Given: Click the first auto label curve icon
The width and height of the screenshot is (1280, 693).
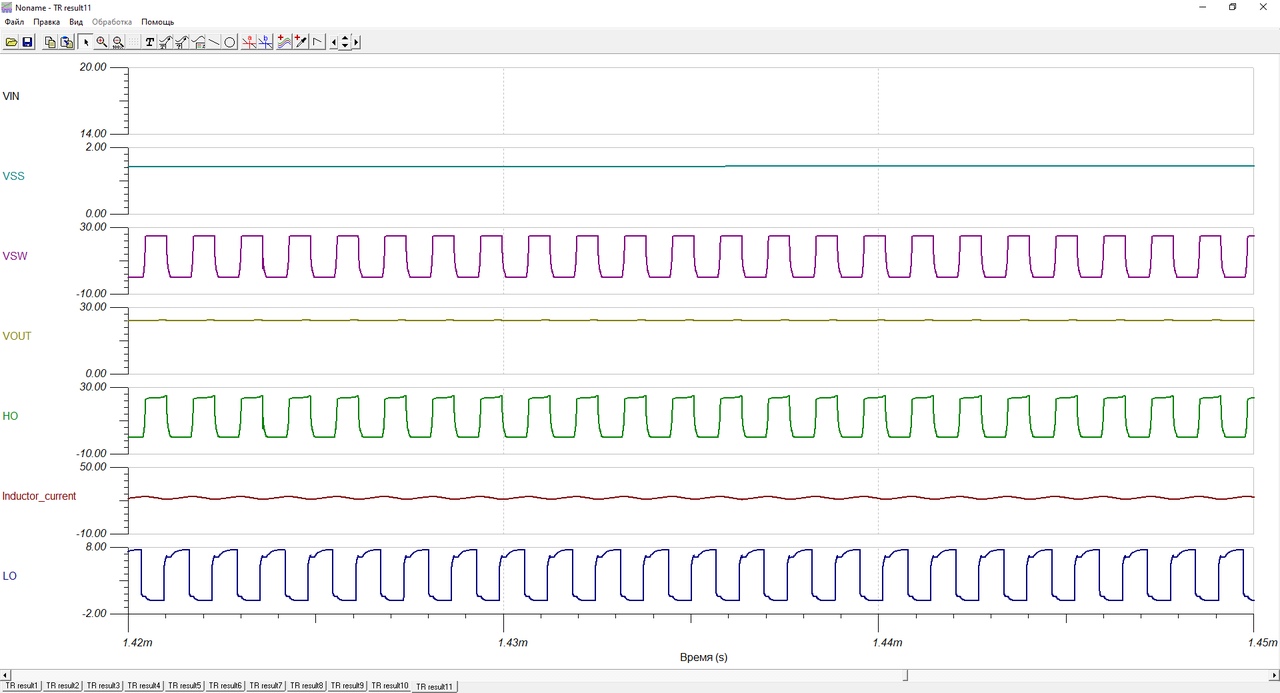Looking at the screenshot, I should pos(165,42).
